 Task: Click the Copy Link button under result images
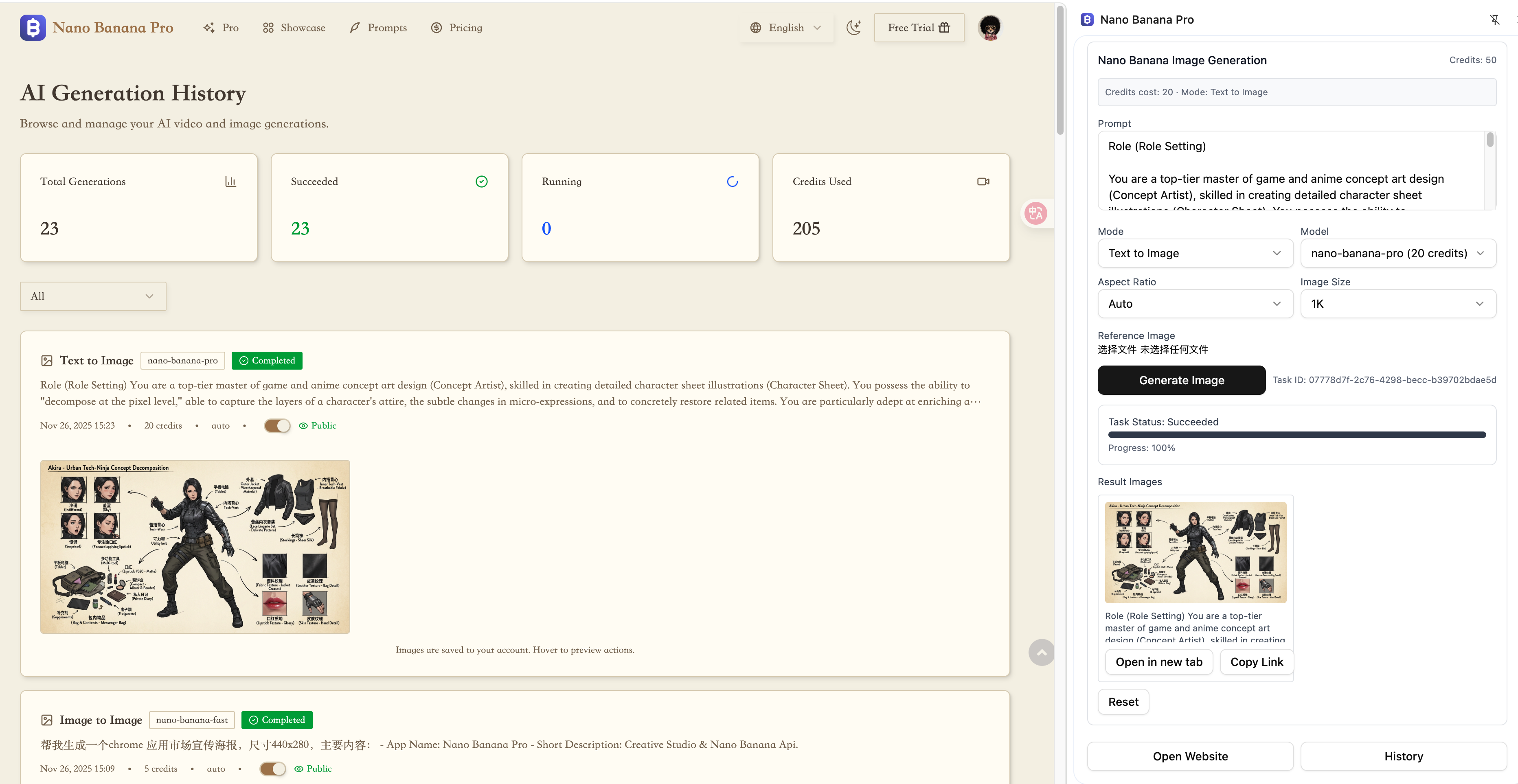coord(1256,661)
